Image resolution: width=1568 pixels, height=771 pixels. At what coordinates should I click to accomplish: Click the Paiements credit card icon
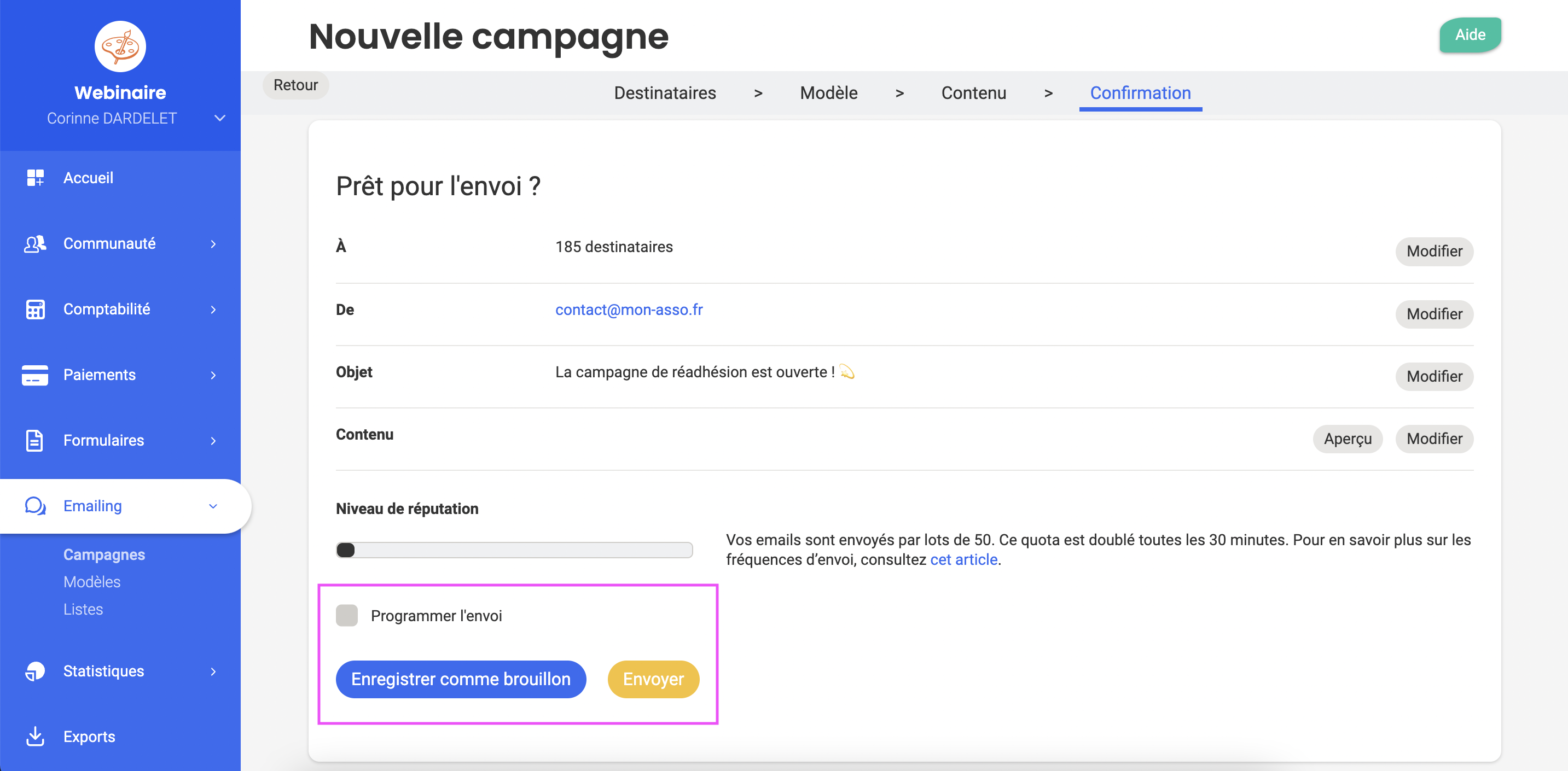[34, 375]
